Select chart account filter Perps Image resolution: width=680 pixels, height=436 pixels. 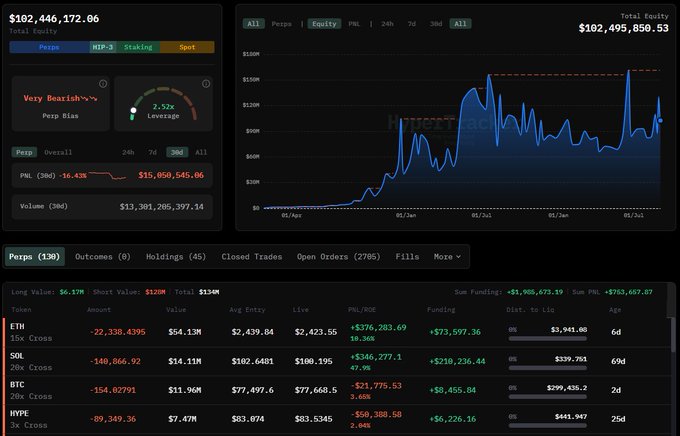tap(281, 24)
